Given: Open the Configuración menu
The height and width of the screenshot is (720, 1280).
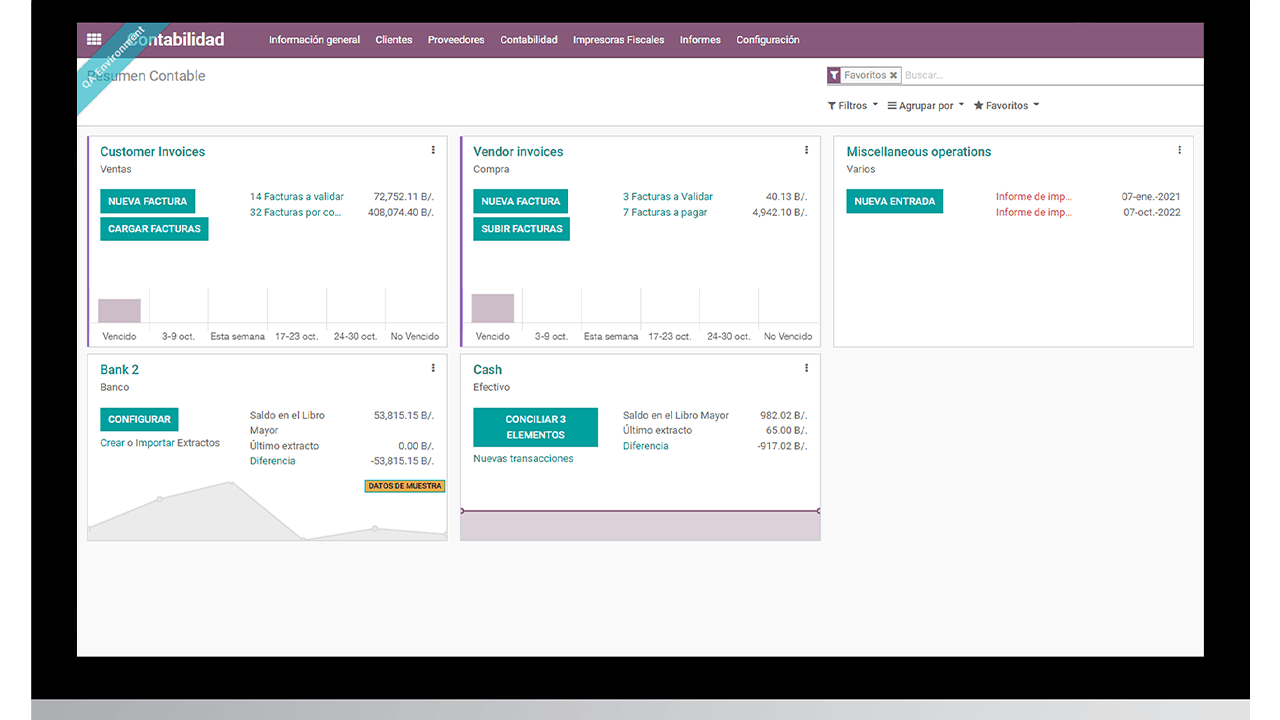Looking at the screenshot, I should (x=767, y=40).
